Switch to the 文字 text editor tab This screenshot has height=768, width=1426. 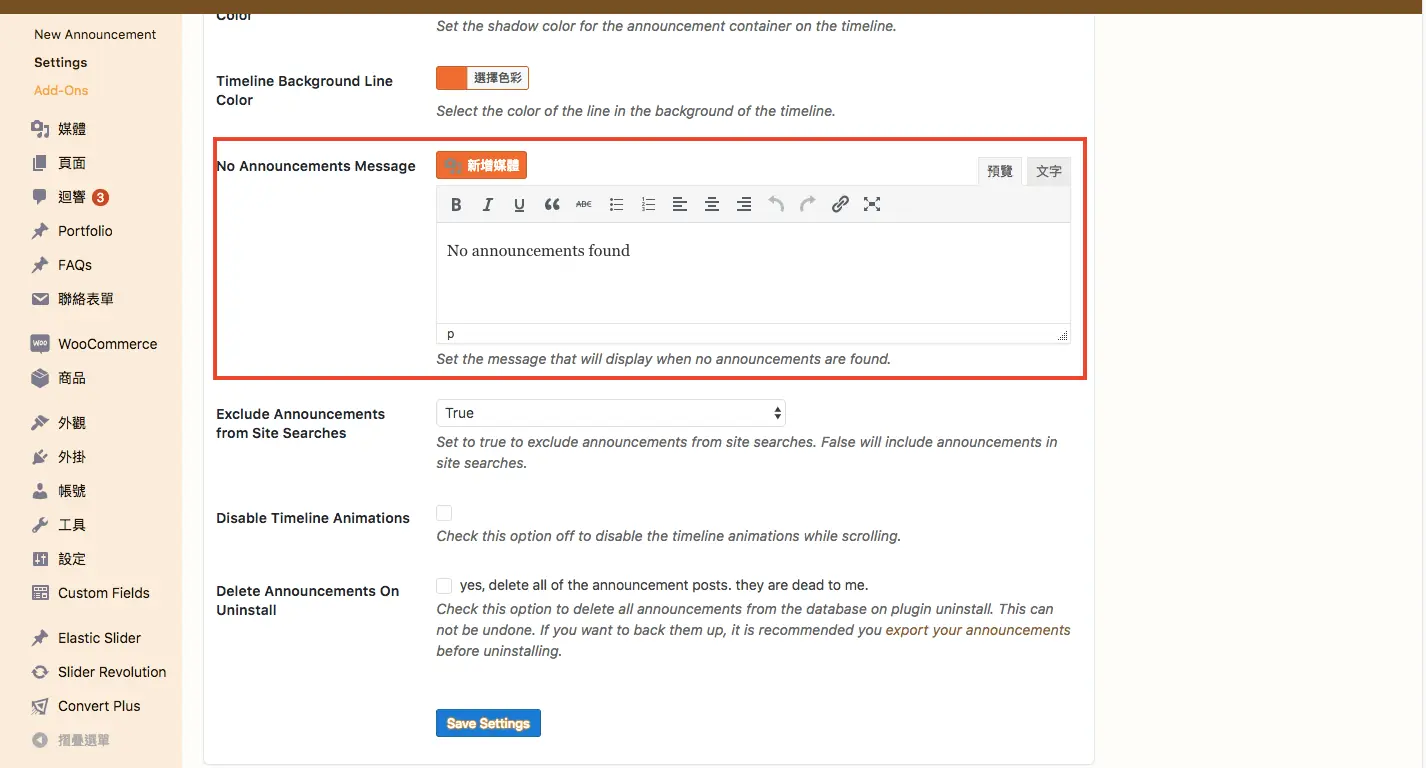1049,171
